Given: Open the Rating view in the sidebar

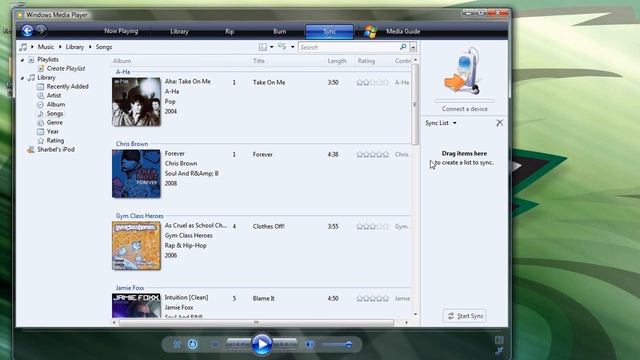Looking at the screenshot, I should tap(55, 140).
